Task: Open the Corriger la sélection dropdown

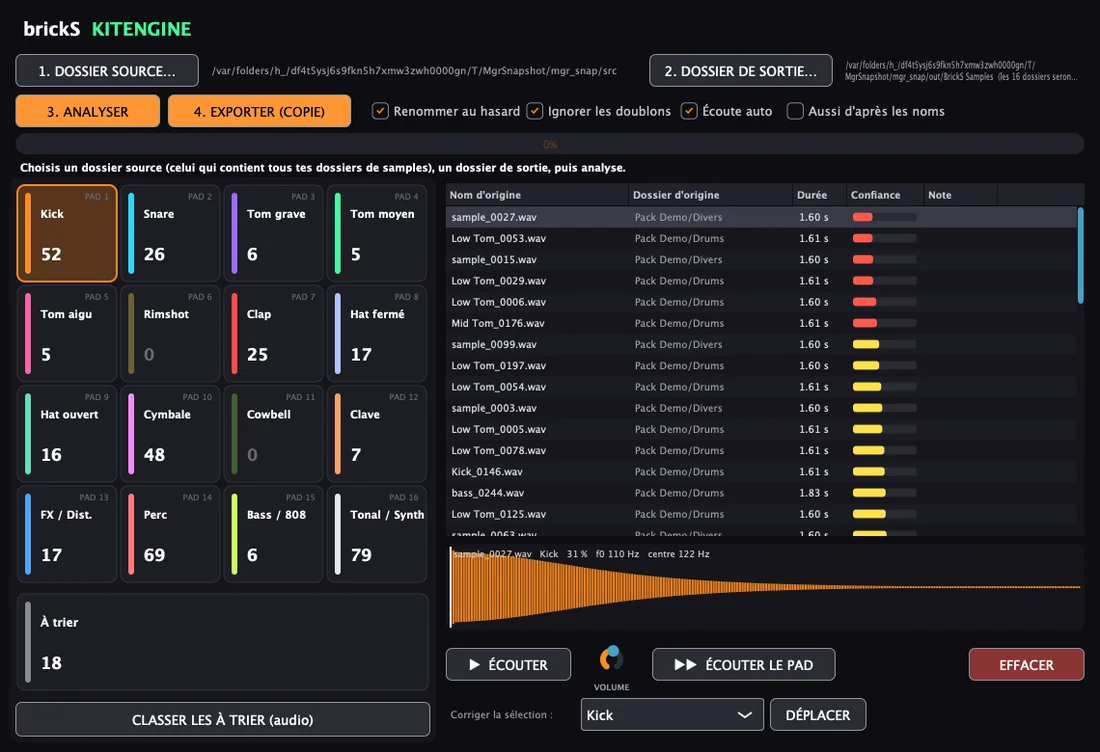Action: 672,715
